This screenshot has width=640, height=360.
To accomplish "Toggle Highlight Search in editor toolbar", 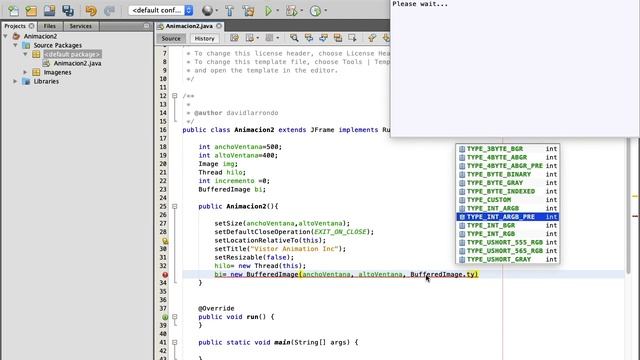I will click(338, 38).
